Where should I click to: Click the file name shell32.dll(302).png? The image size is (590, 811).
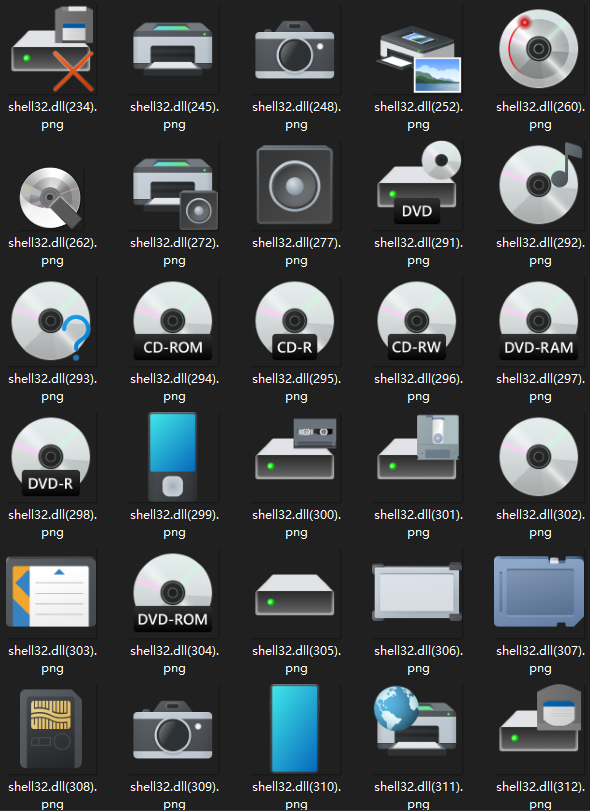(x=540, y=523)
